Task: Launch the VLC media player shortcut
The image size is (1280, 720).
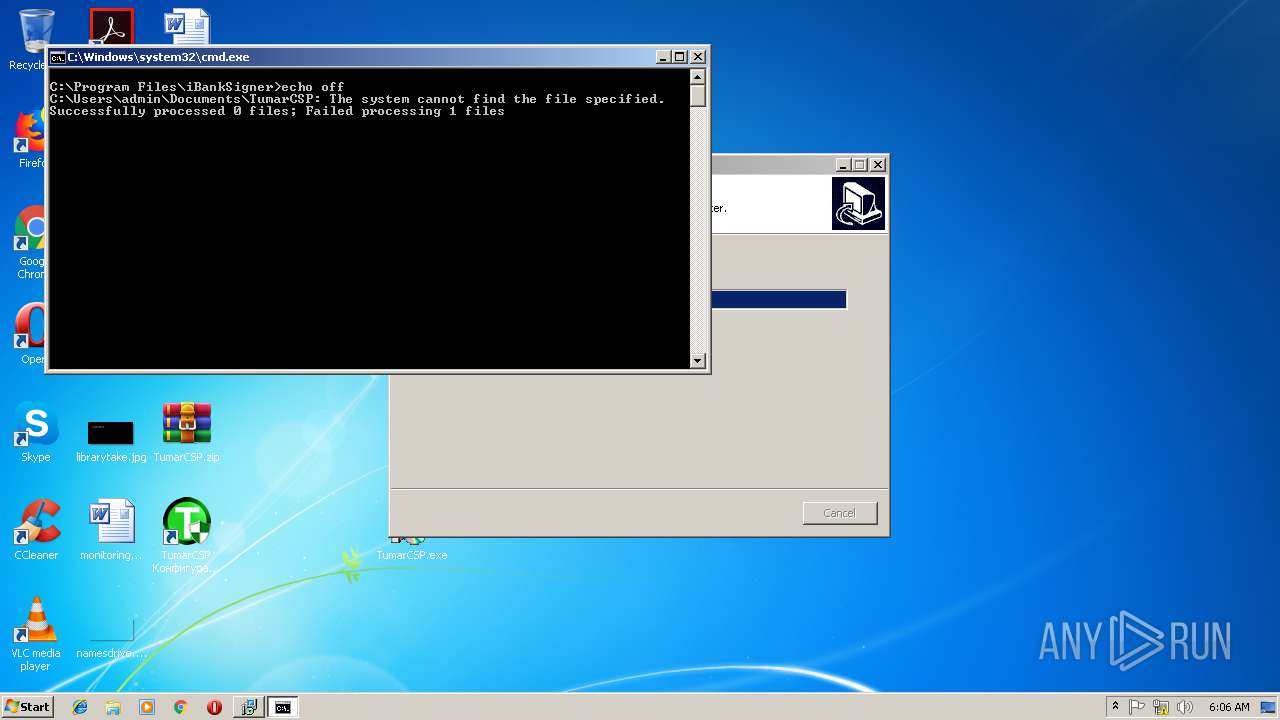Action: (36, 634)
